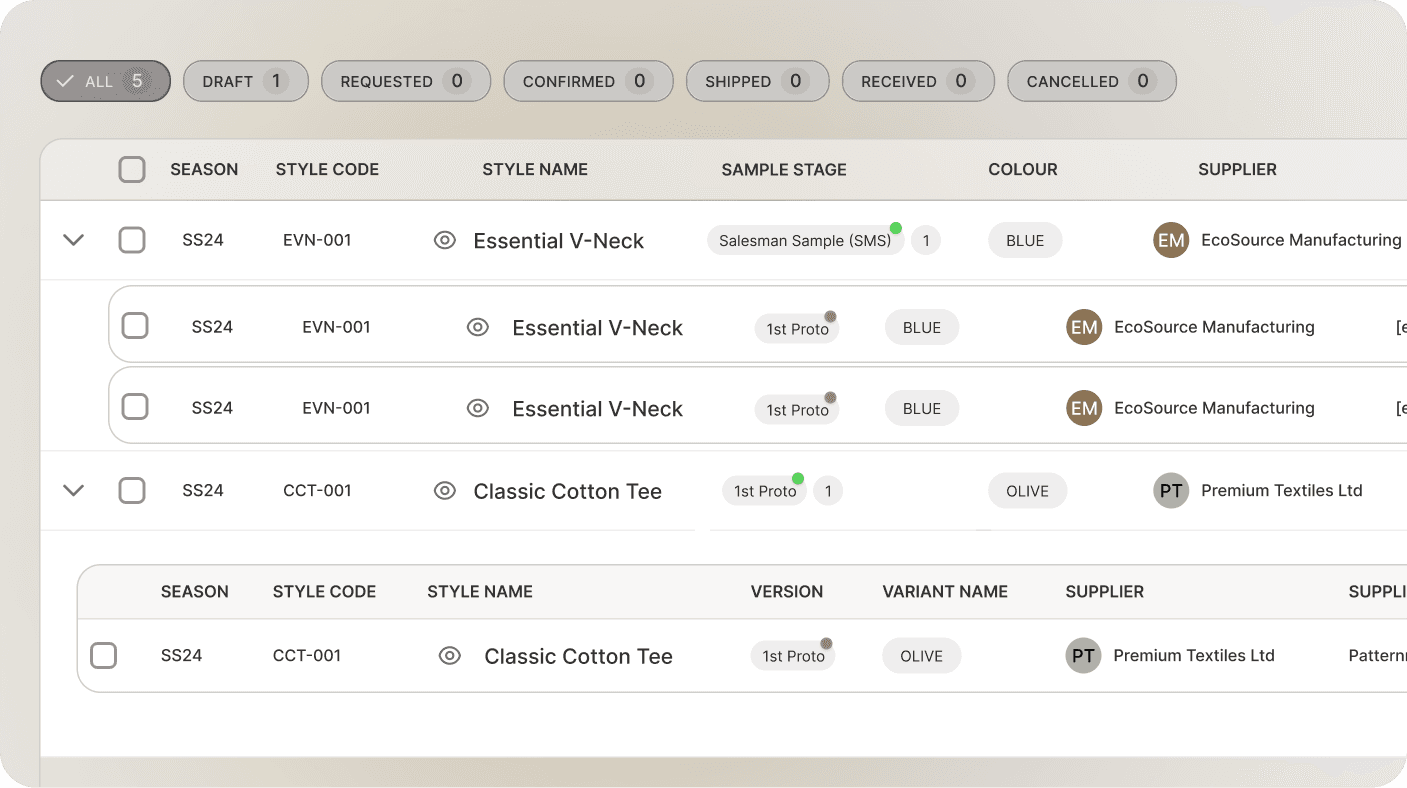
Task: Click the PT avatar on Classic Cotton Tee parent row
Action: pos(1171,491)
